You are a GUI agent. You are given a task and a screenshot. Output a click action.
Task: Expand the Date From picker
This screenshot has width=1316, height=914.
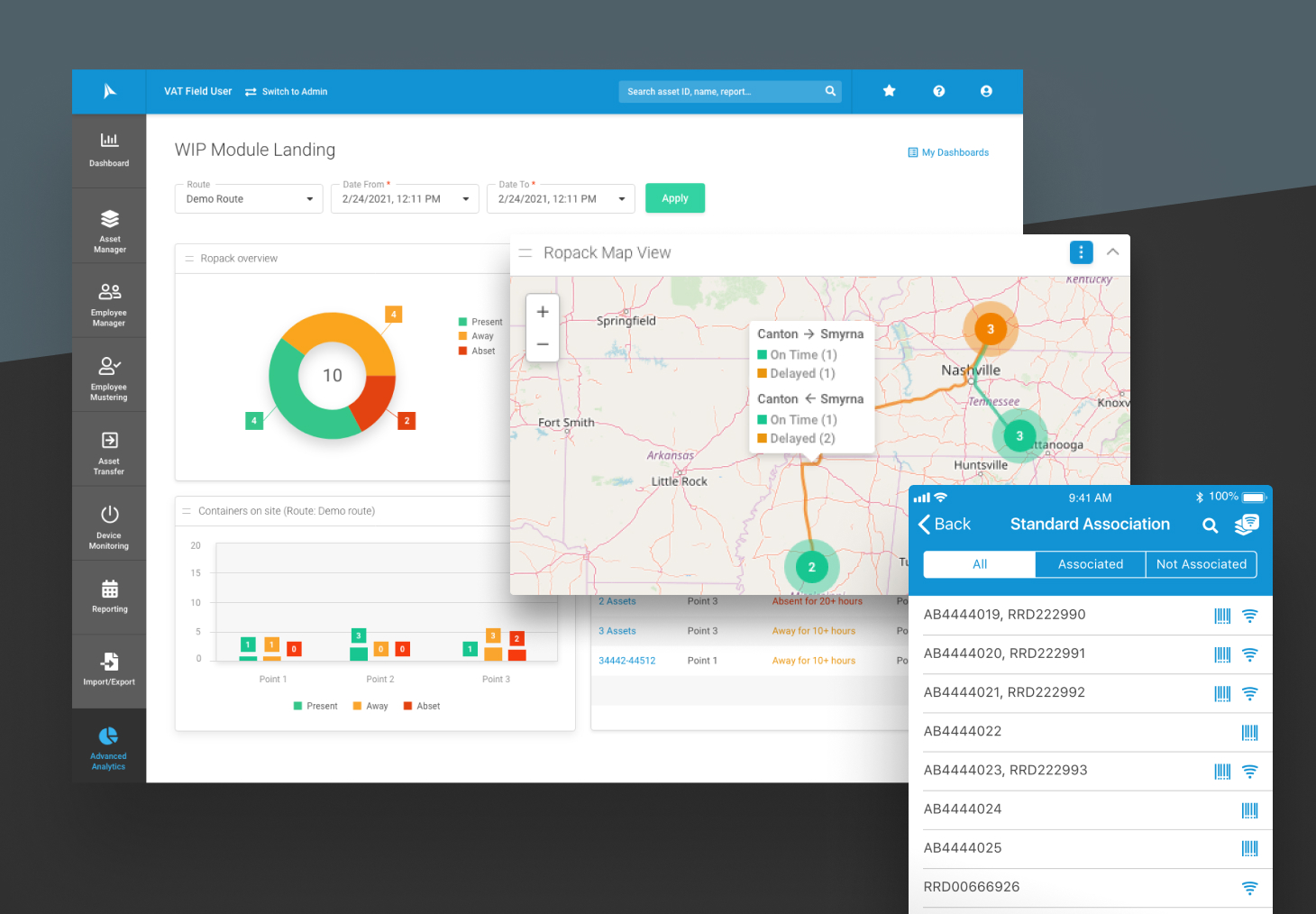tap(405, 199)
